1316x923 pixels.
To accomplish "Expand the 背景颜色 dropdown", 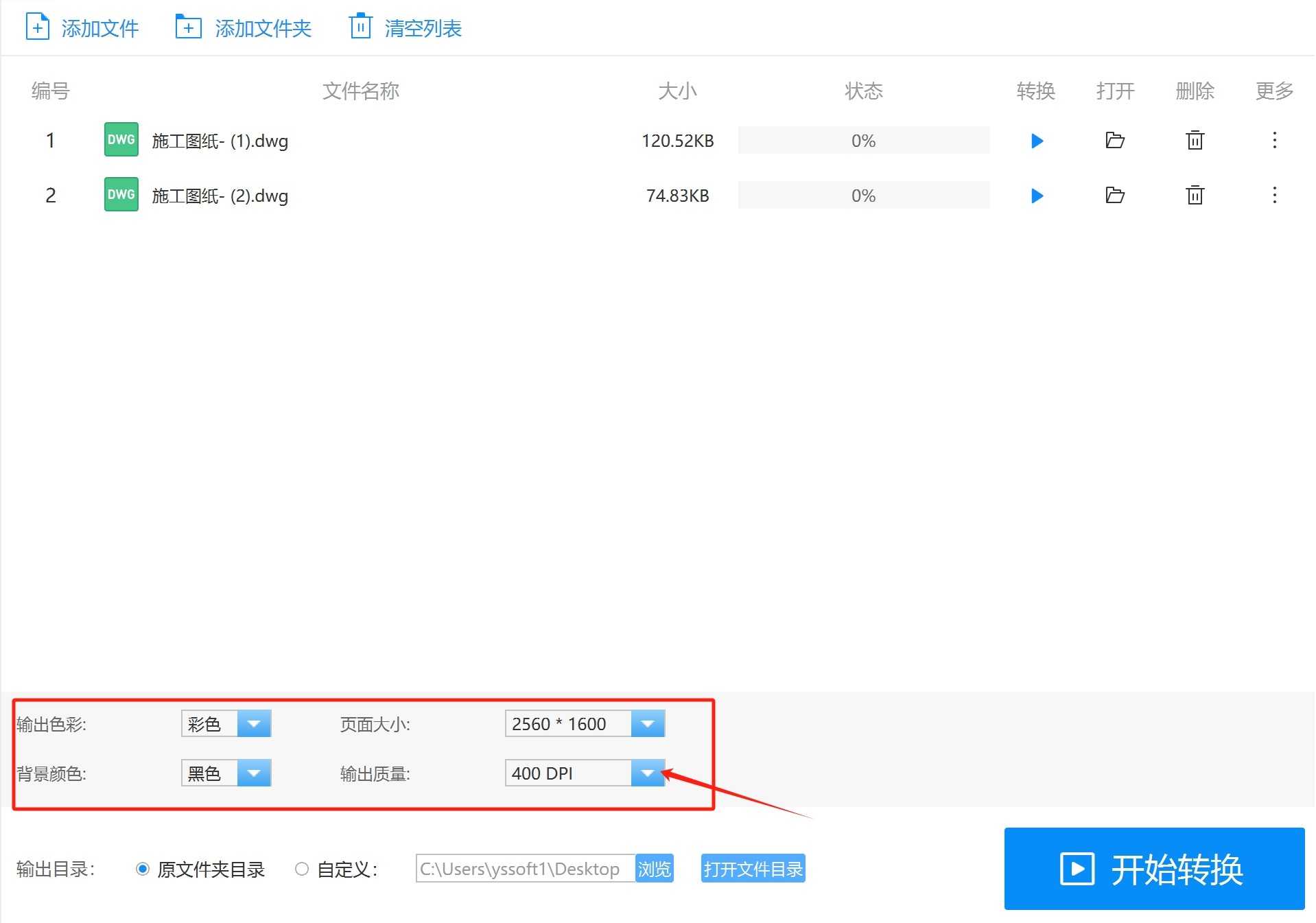I will click(x=254, y=773).
